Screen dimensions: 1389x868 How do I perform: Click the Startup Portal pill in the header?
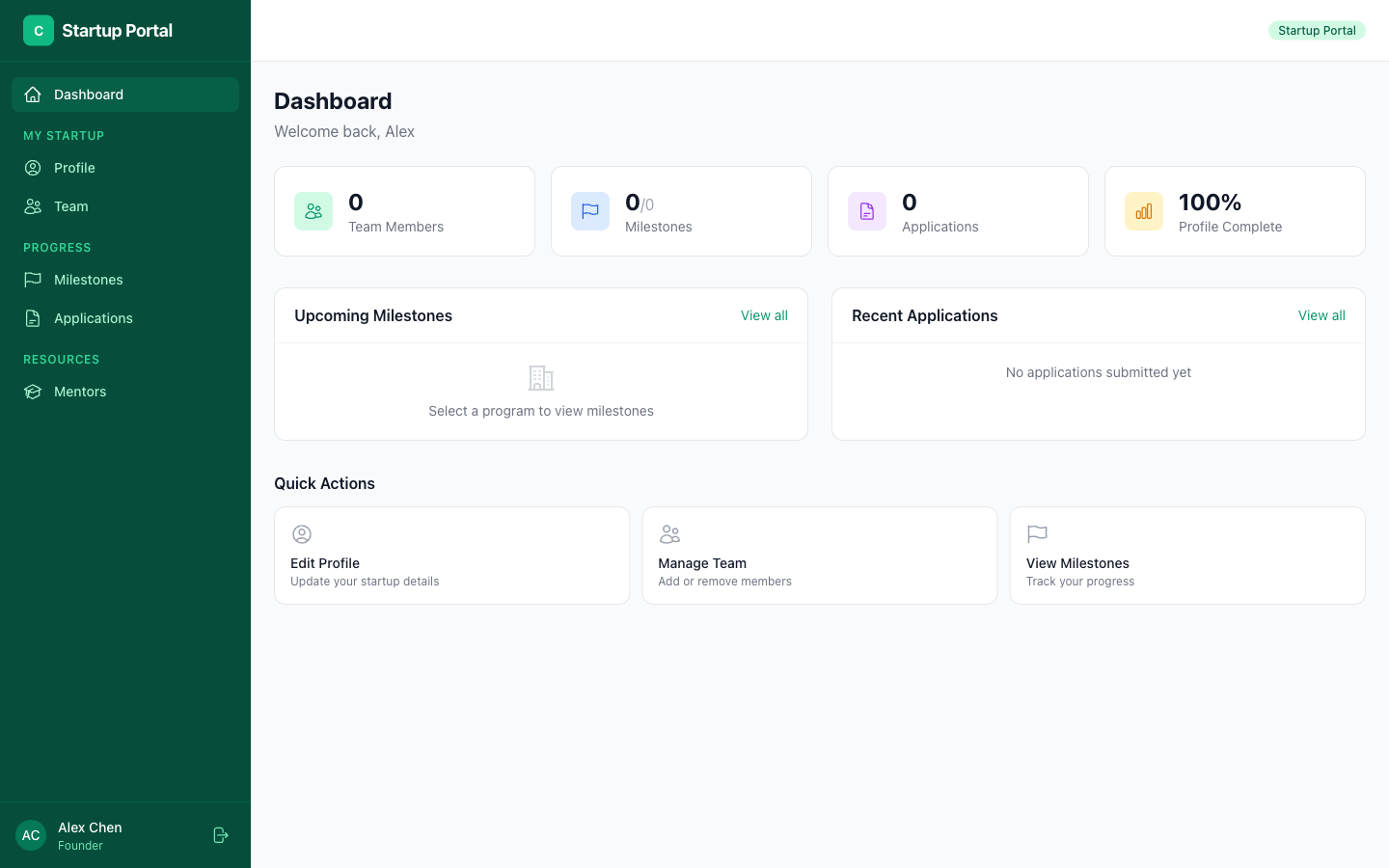tap(1317, 30)
